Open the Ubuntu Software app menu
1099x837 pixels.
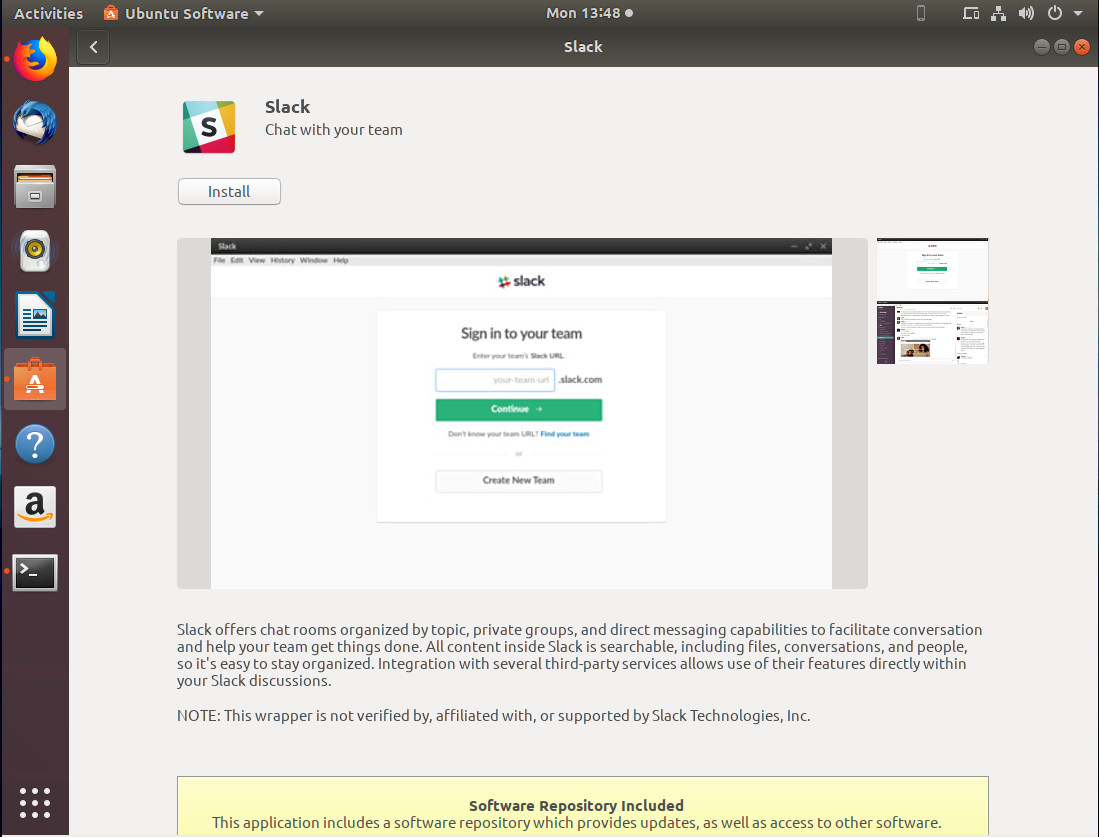pyautogui.click(x=184, y=13)
